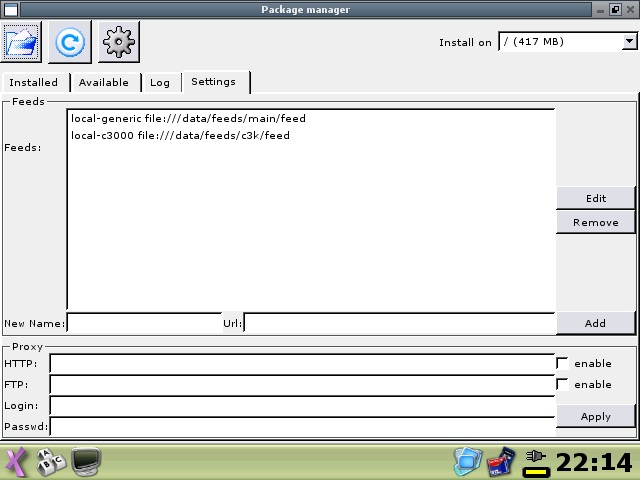Click the New Name input field
The height and width of the screenshot is (480, 640).
point(144,323)
